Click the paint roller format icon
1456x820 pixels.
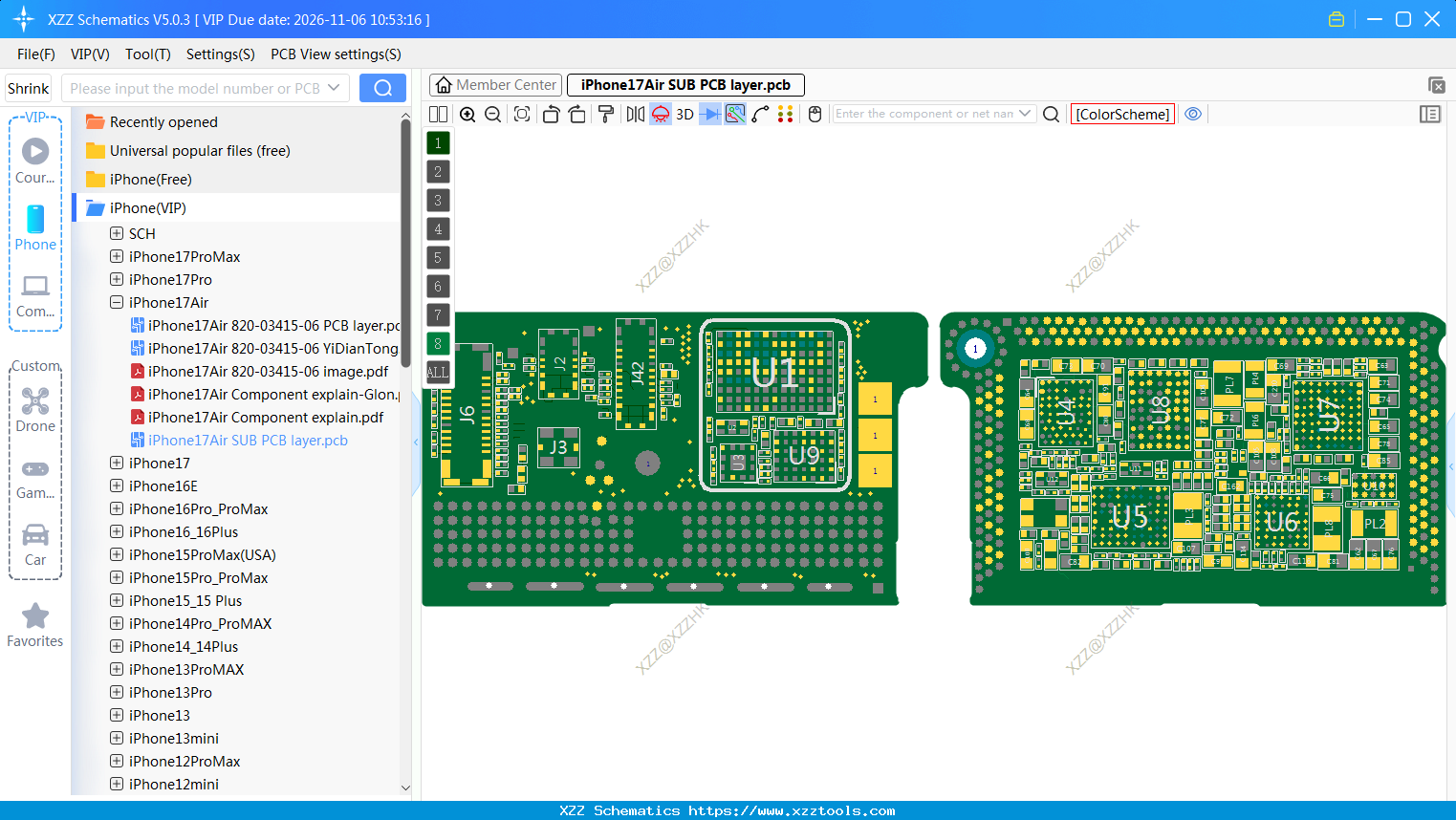pos(606,115)
